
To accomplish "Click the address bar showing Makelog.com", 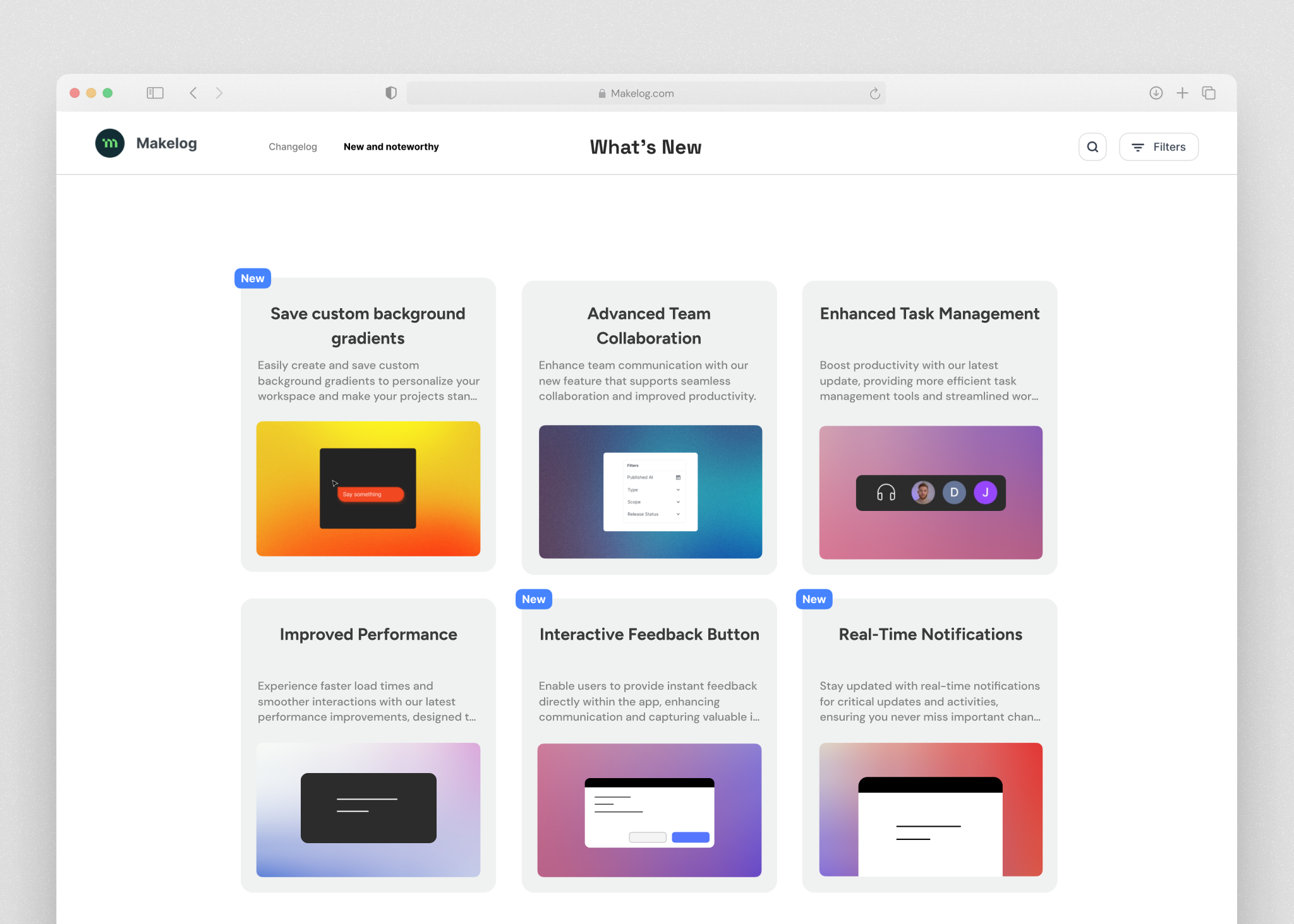I will point(641,93).
